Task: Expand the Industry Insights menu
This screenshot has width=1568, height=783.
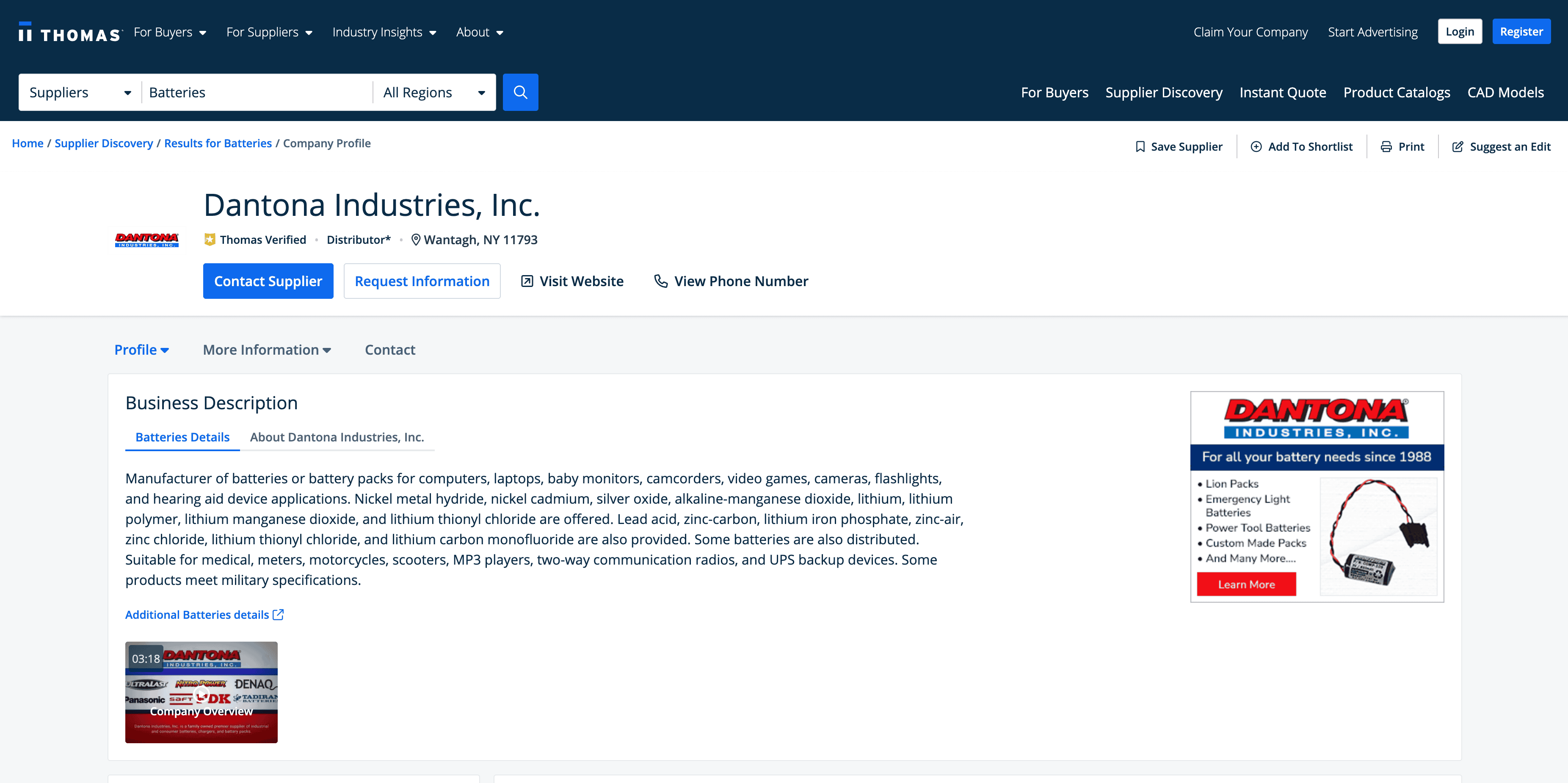Action: [x=384, y=32]
